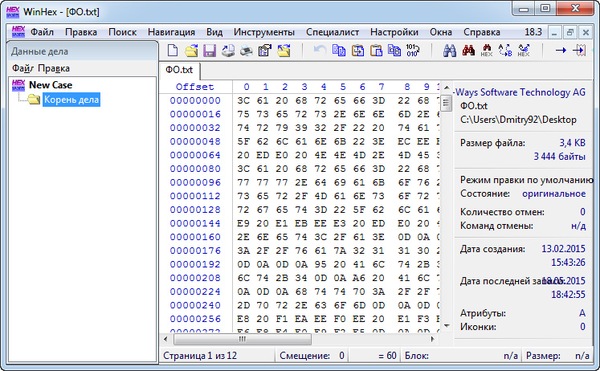Open the main Правка menu beside Поиск
The height and width of the screenshot is (371, 600).
point(81,32)
